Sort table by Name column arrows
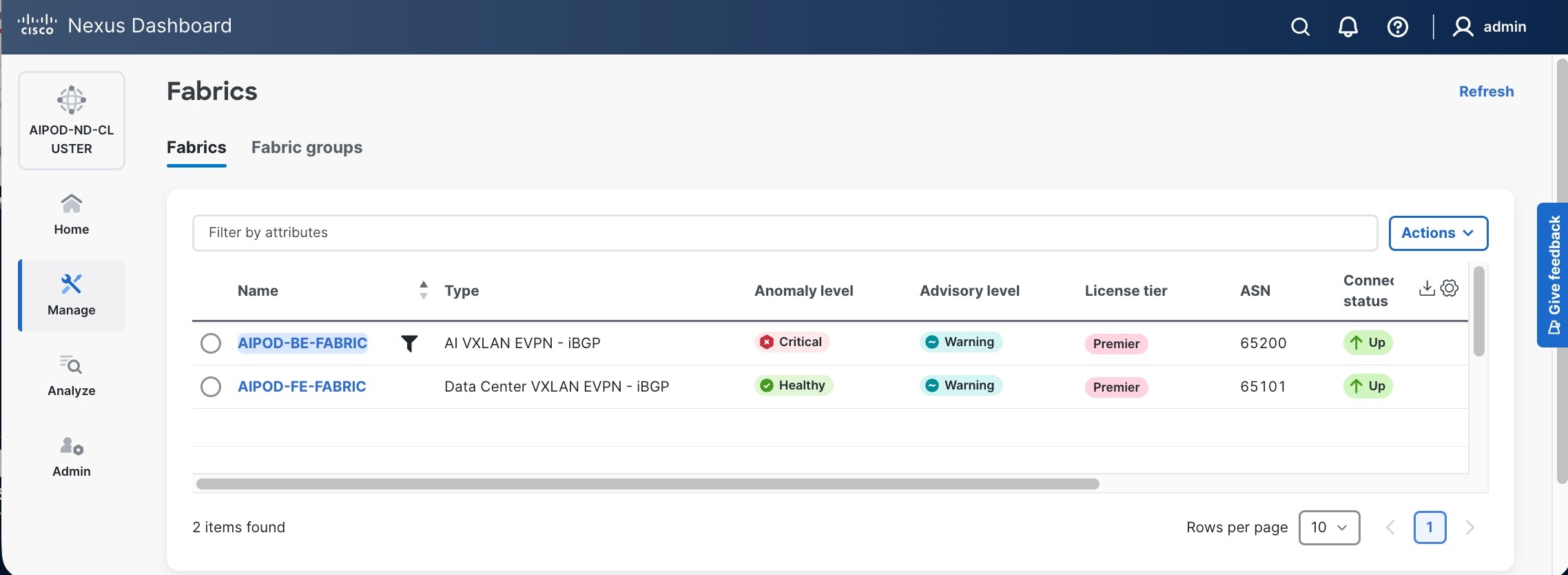1568x575 pixels. [424, 290]
